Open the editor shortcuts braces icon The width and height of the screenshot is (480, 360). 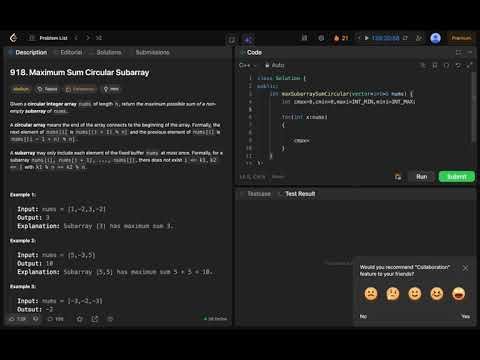(x=446, y=65)
